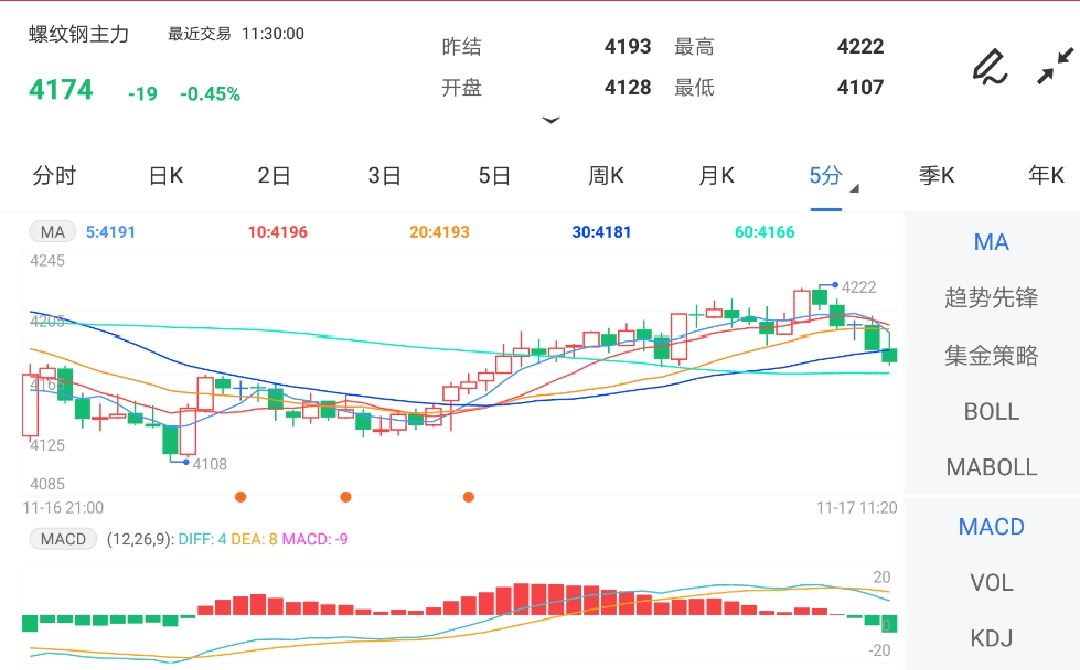Tap the pen drawing tool icon
Viewport: 1080px width, 670px height.
[x=990, y=67]
